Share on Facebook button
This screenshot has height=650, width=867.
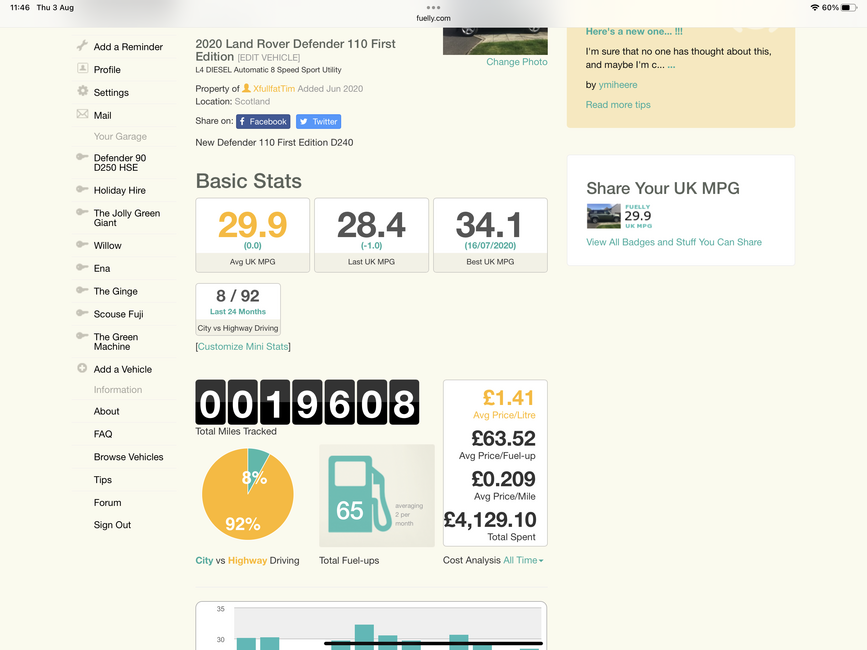pyautogui.click(x=263, y=122)
